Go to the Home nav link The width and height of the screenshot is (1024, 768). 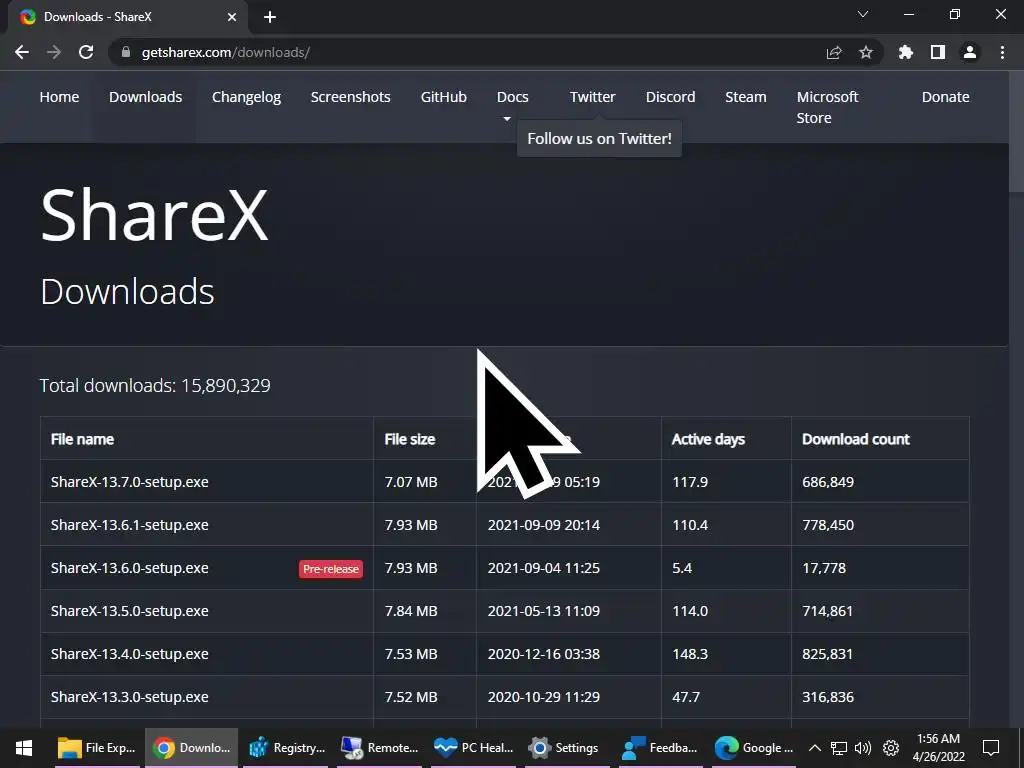click(x=59, y=97)
